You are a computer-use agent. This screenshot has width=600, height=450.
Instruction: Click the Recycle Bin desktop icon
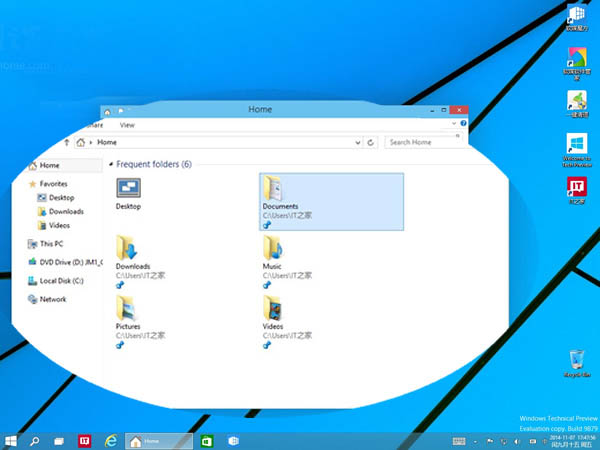click(576, 362)
